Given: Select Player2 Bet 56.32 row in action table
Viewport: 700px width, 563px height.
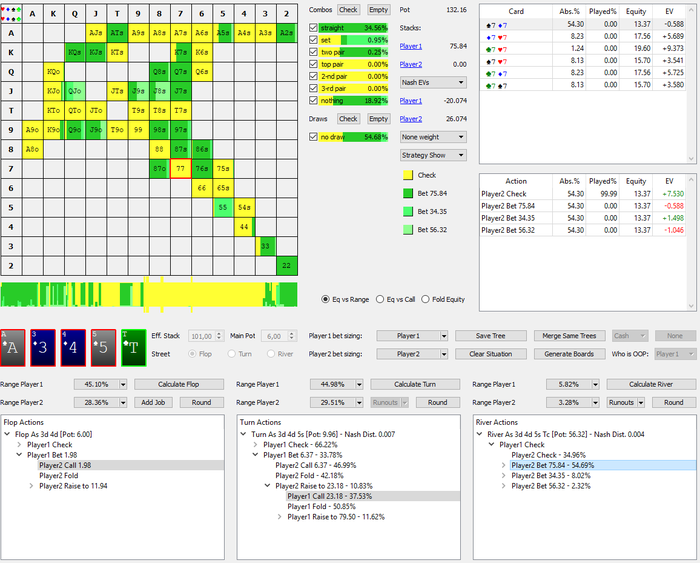Looking at the screenshot, I should coord(583,230).
